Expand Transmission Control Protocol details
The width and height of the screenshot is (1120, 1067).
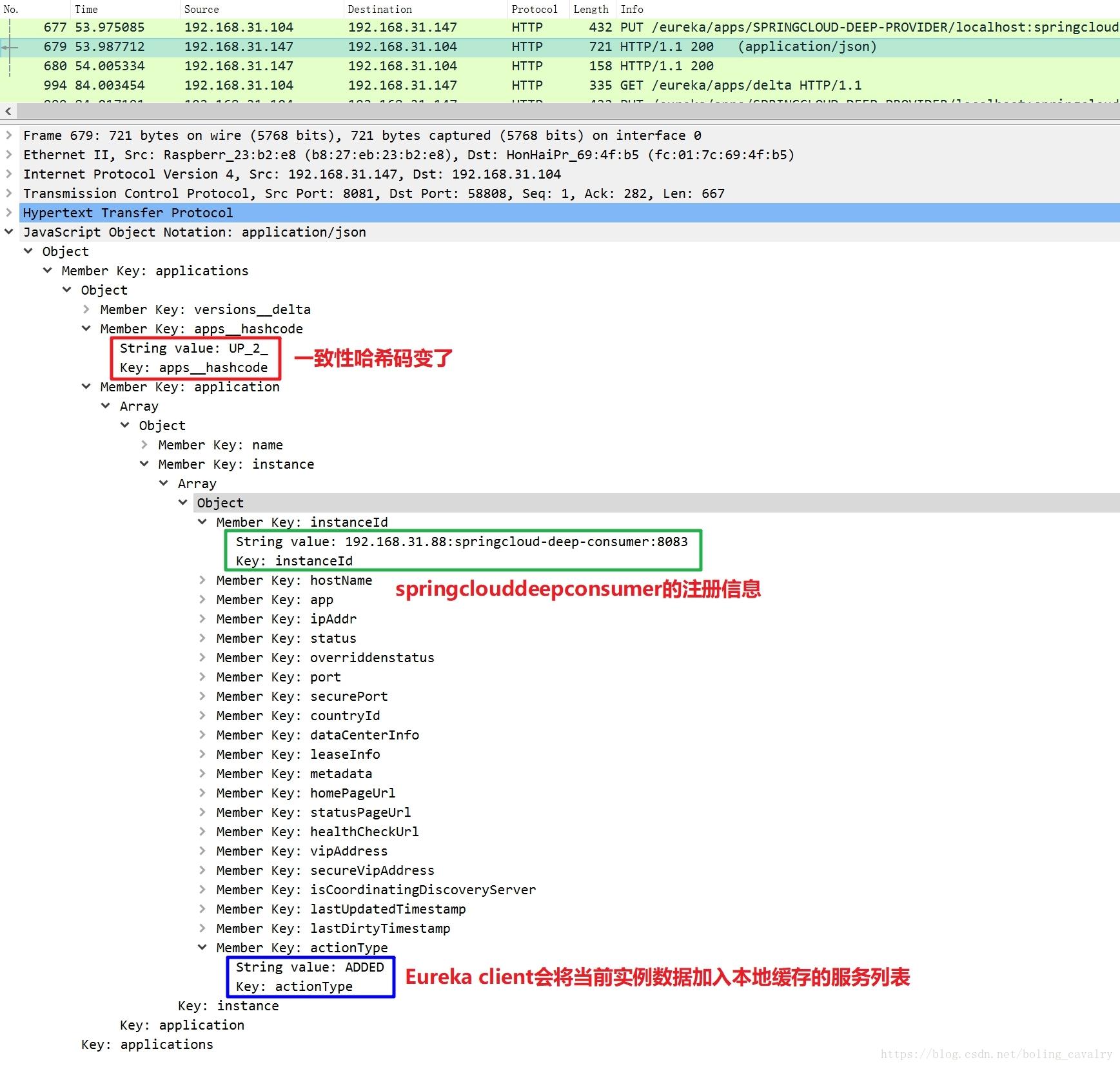pos(9,193)
